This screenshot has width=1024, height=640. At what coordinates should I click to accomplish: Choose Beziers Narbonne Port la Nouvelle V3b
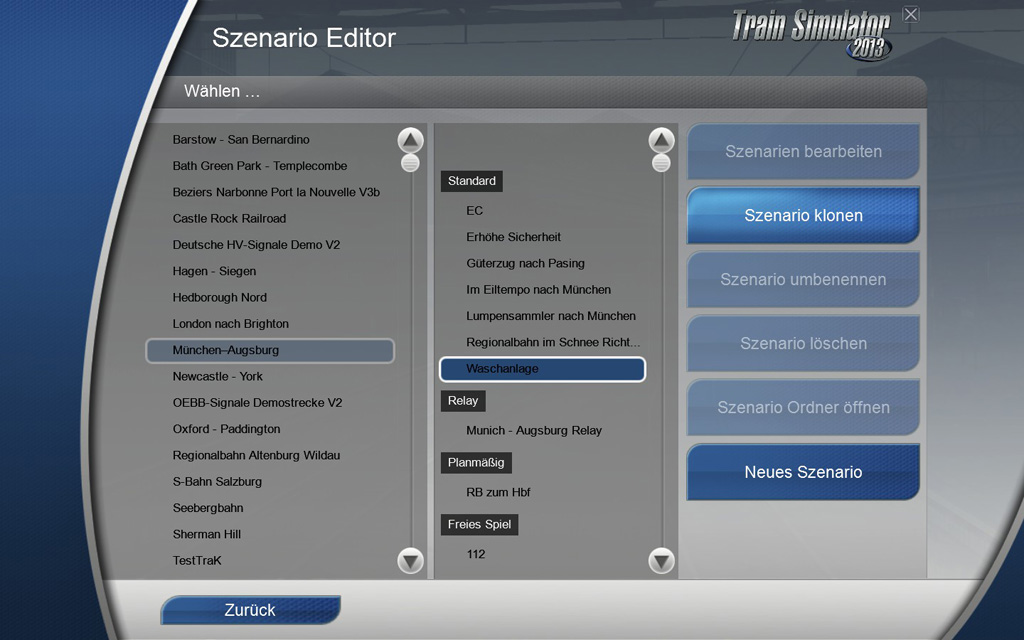(276, 192)
